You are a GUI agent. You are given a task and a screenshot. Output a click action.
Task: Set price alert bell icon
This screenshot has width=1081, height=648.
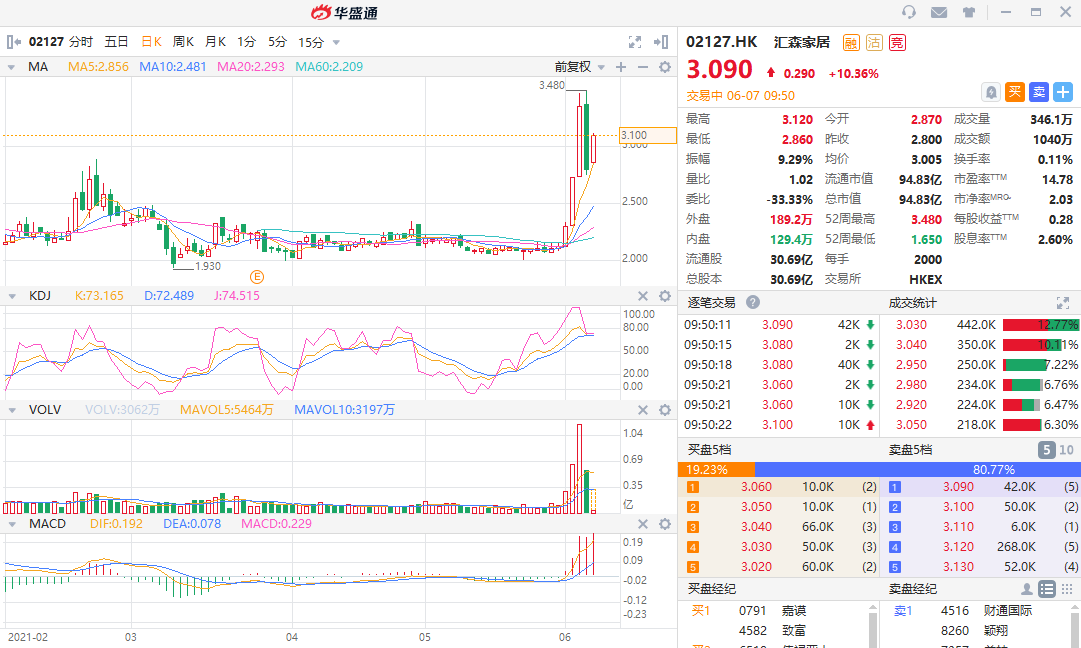991,92
